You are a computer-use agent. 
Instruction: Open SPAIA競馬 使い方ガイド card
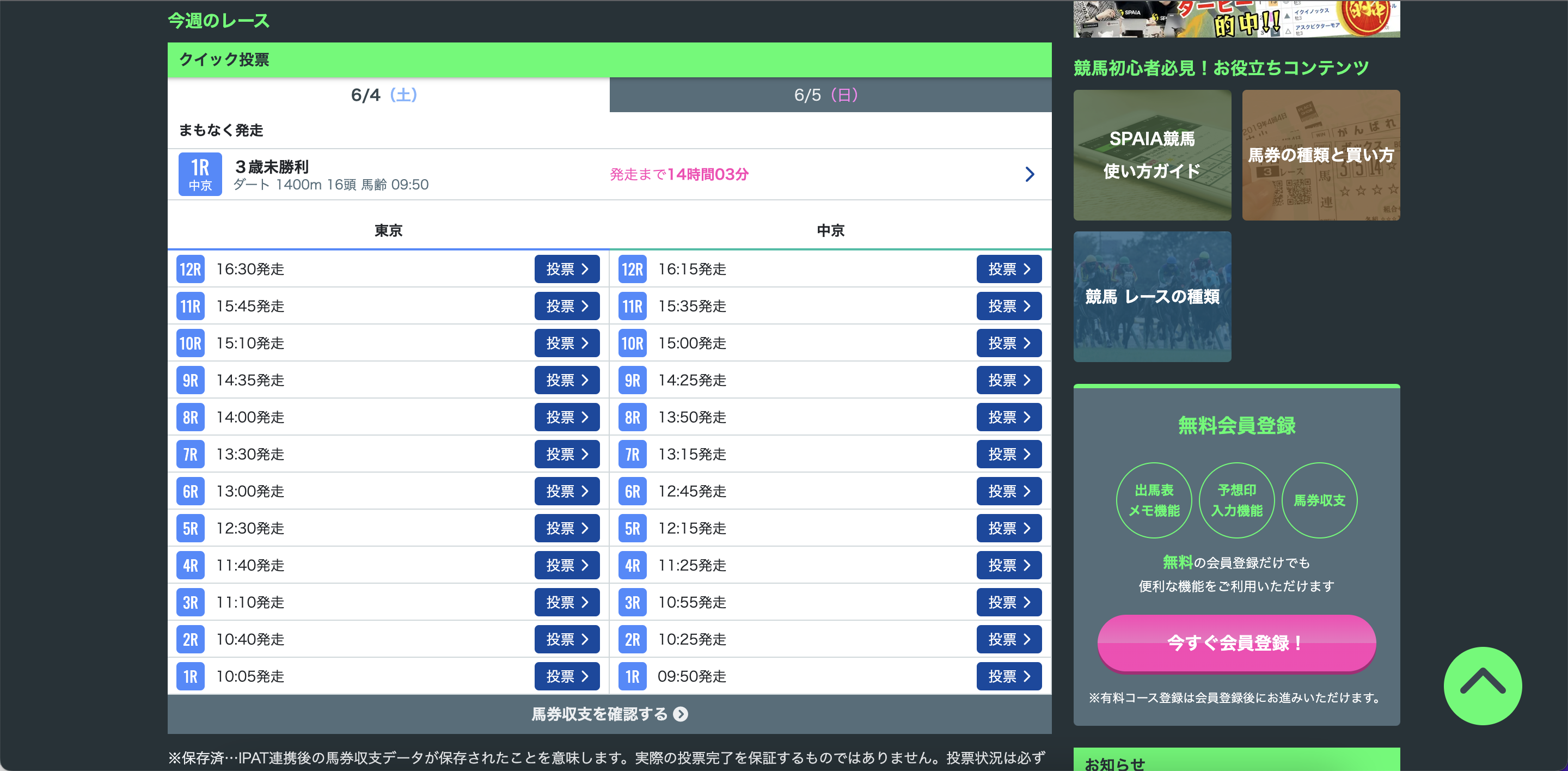pos(1152,155)
